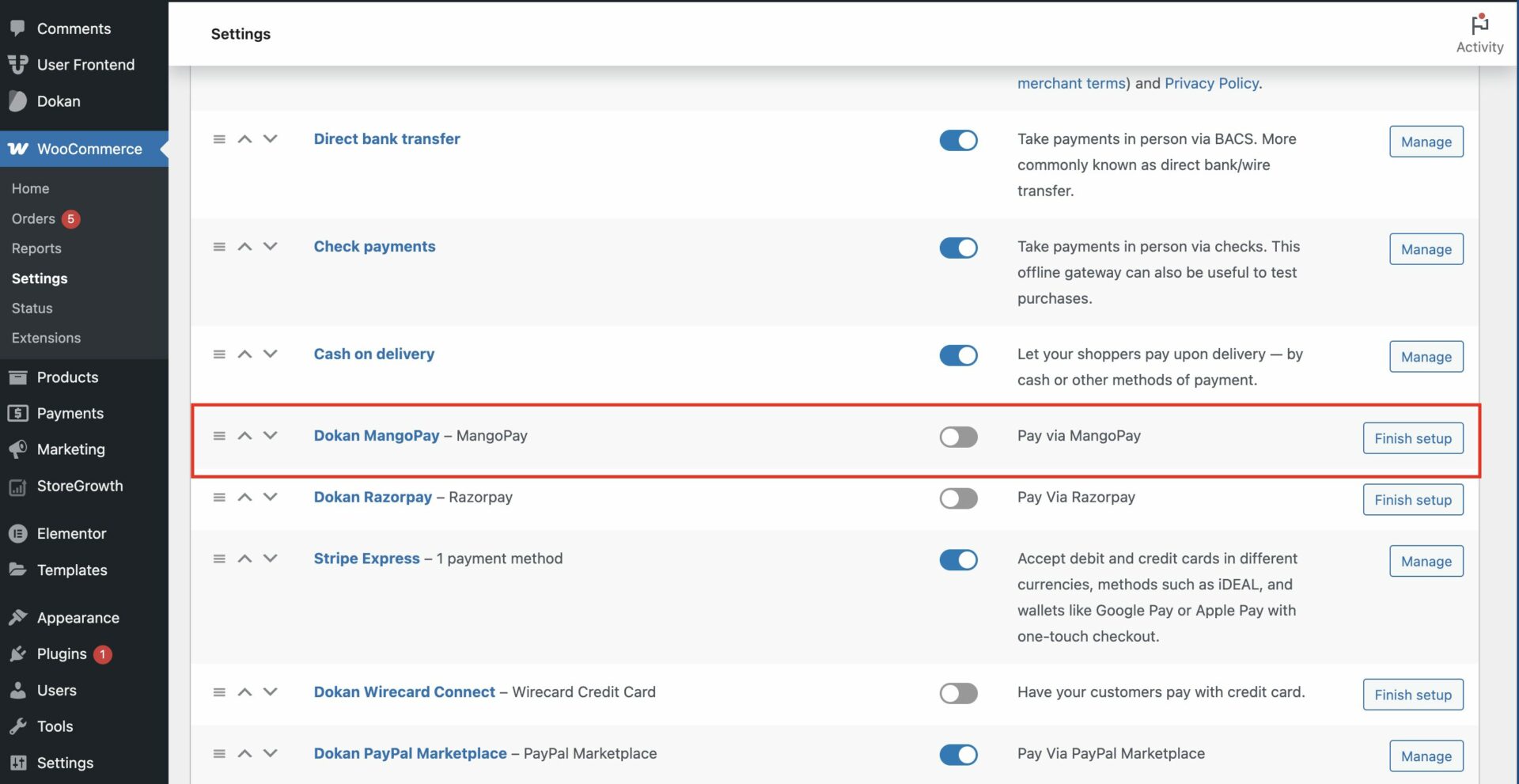
Task: Click the bottom Settings sliders icon
Action: [17, 763]
